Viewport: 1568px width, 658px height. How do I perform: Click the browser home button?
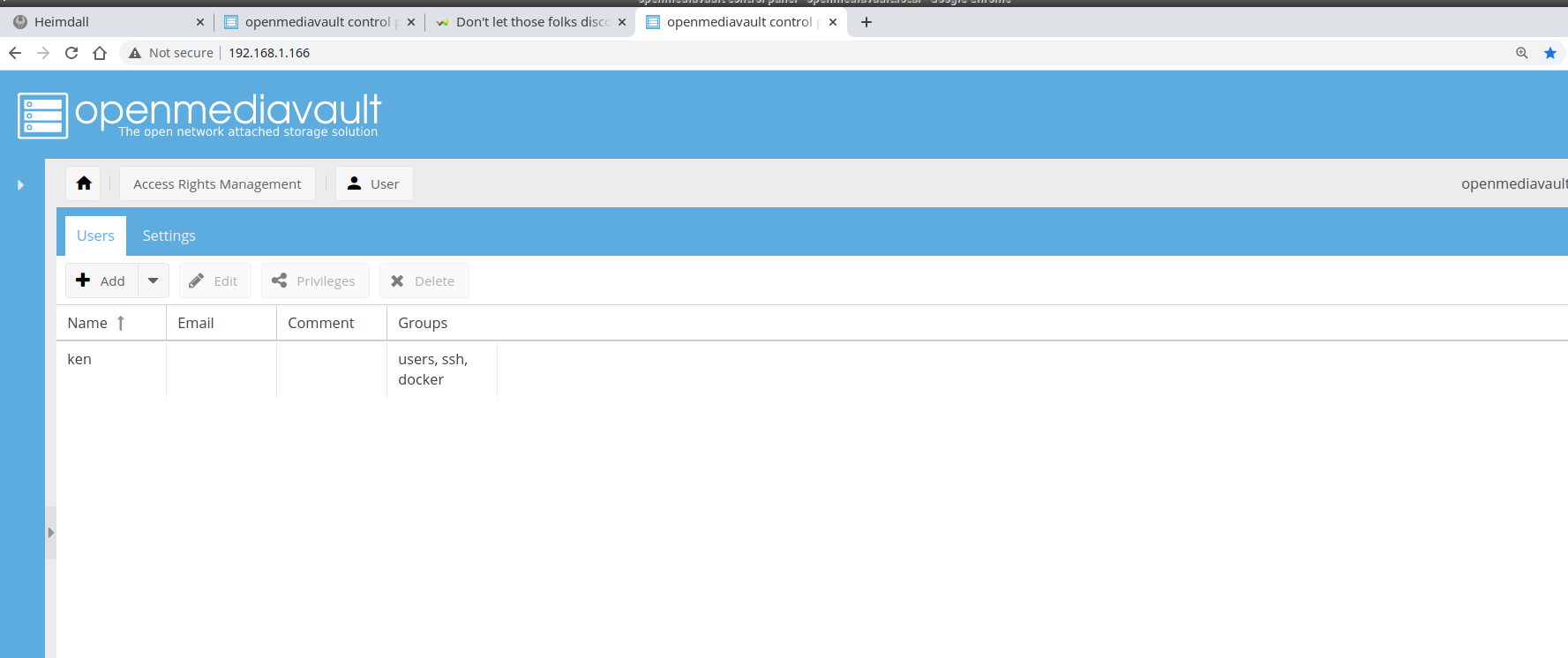100,53
